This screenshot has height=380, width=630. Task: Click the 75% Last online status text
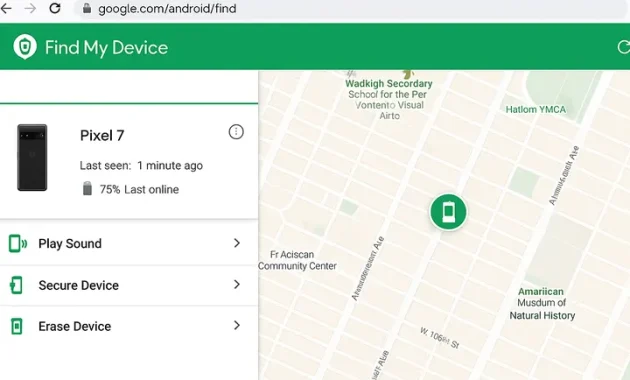[x=139, y=189]
